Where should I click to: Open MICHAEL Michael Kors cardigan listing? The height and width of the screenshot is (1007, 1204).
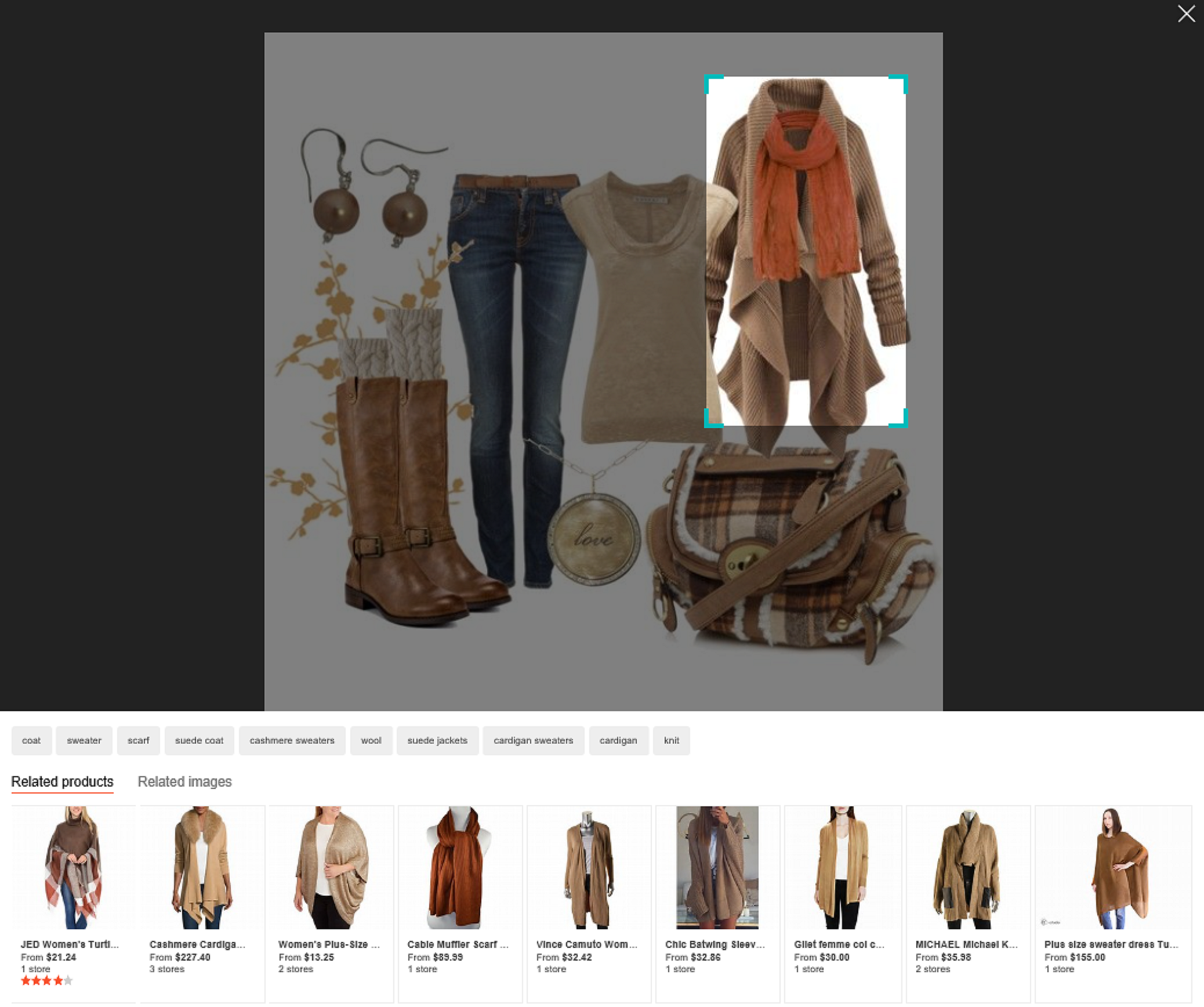click(967, 868)
